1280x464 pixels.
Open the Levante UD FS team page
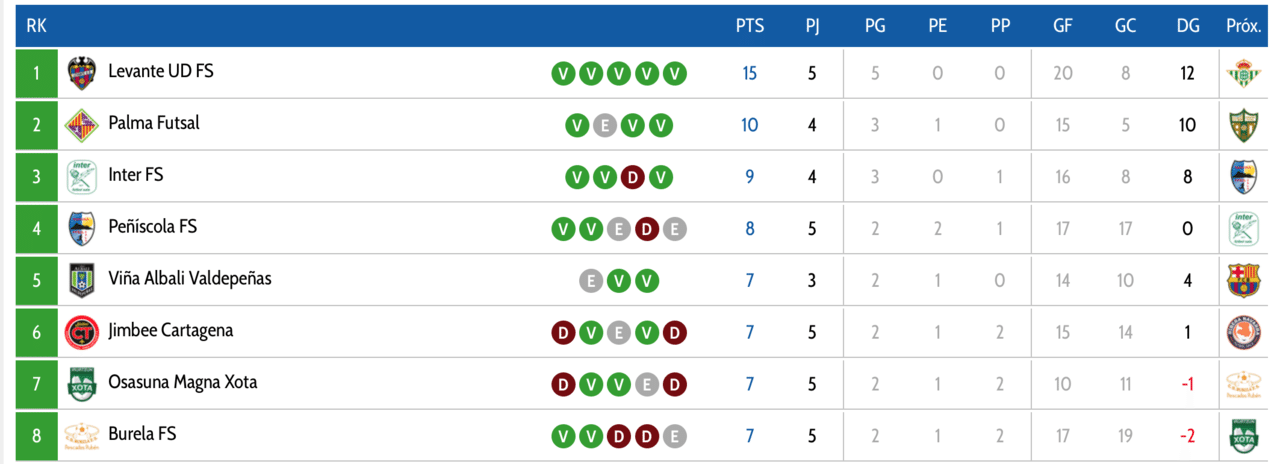161,71
